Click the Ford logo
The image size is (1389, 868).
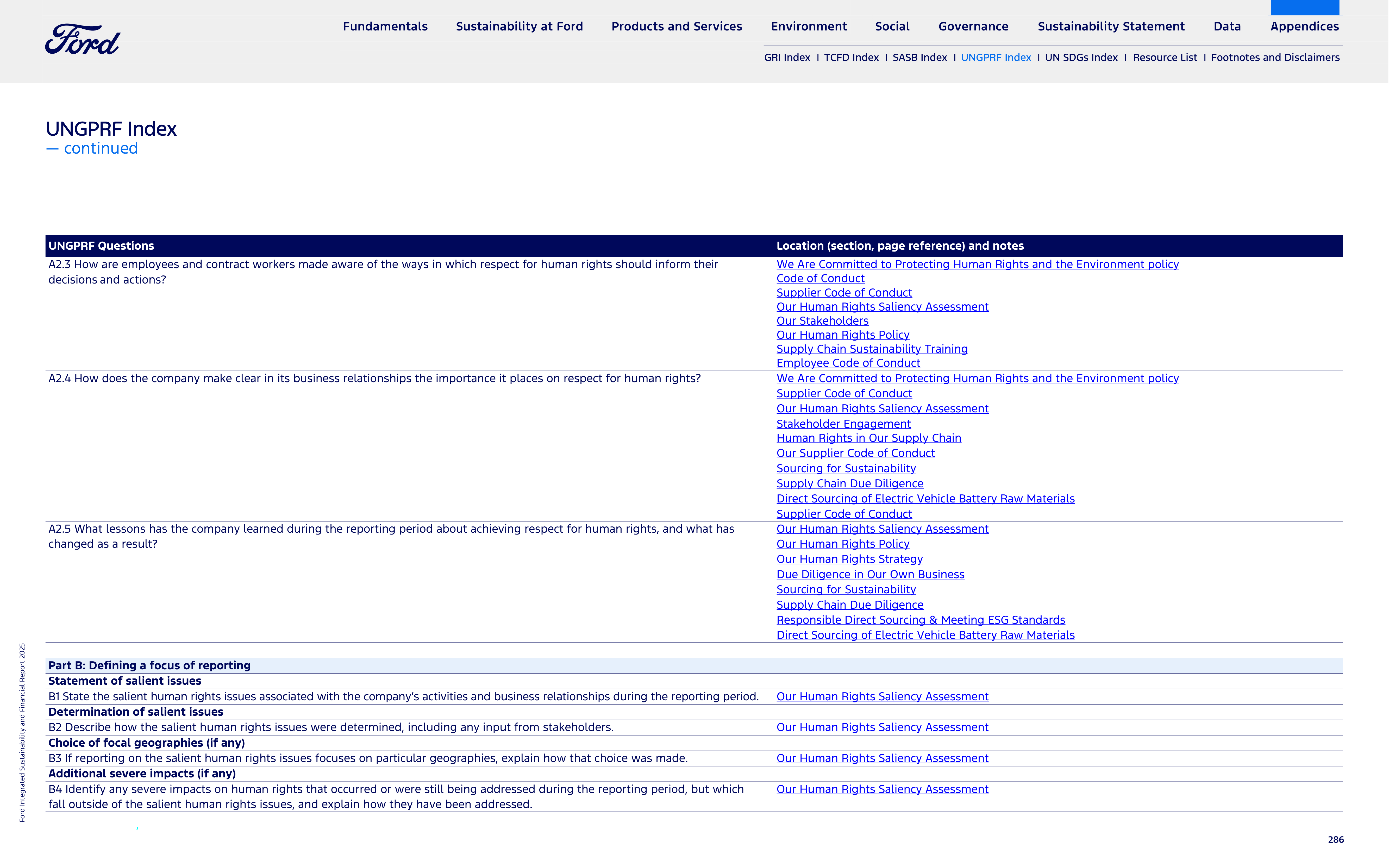[x=83, y=40]
